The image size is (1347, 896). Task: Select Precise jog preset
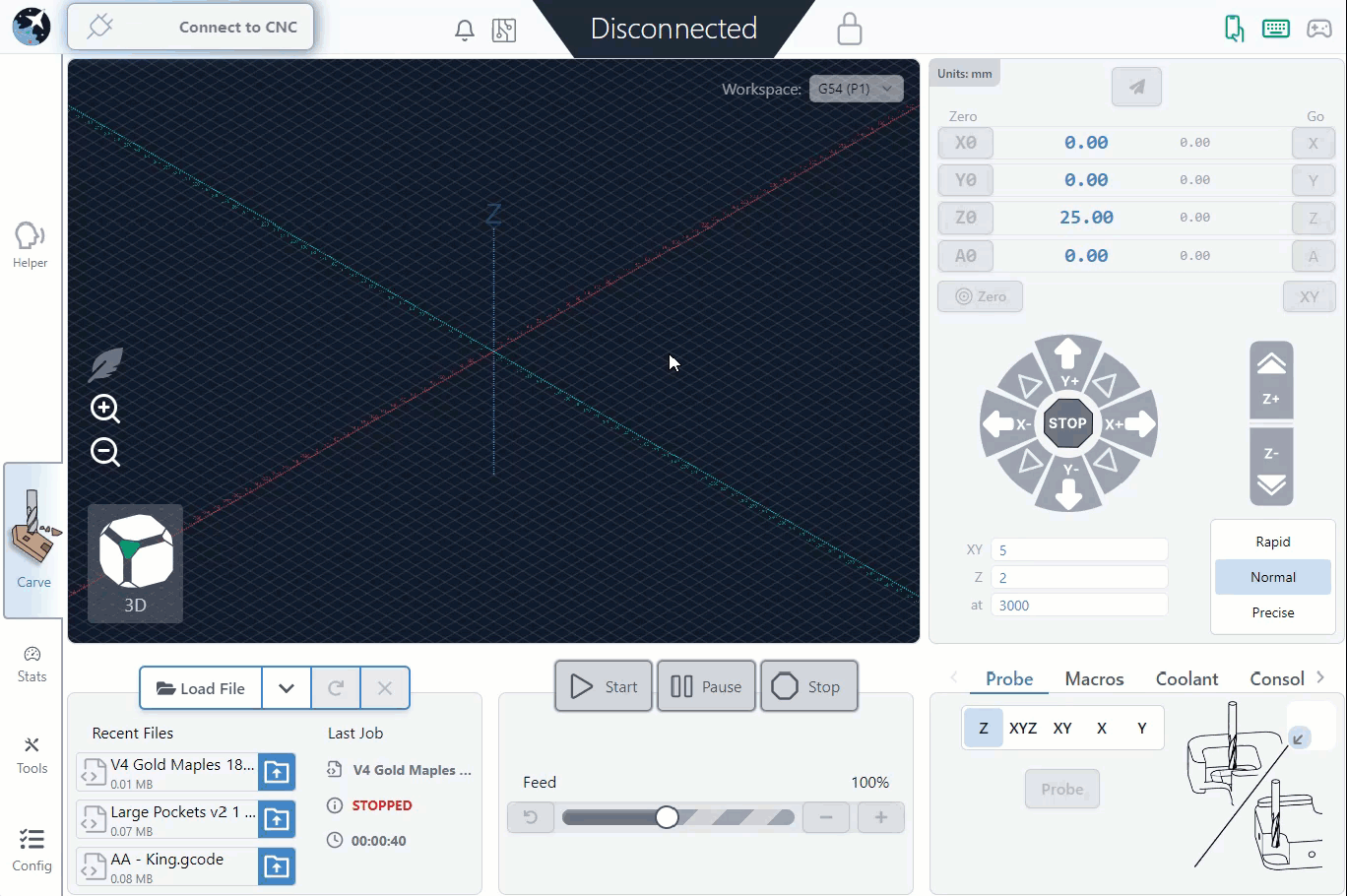(x=1272, y=612)
